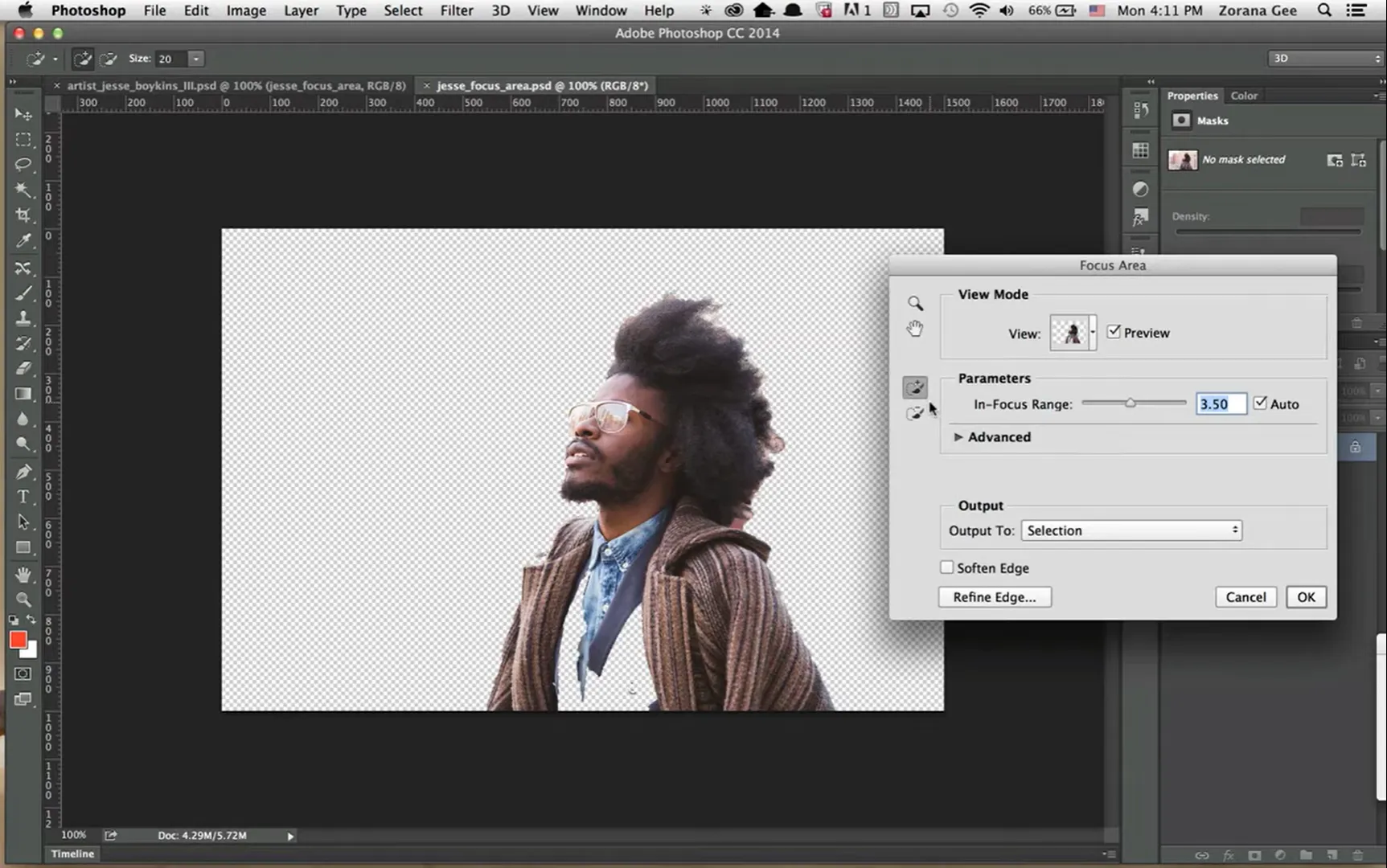Select the Hand tool in Focus Area dialog
Viewport: 1387px width, 868px height.
[x=915, y=329]
